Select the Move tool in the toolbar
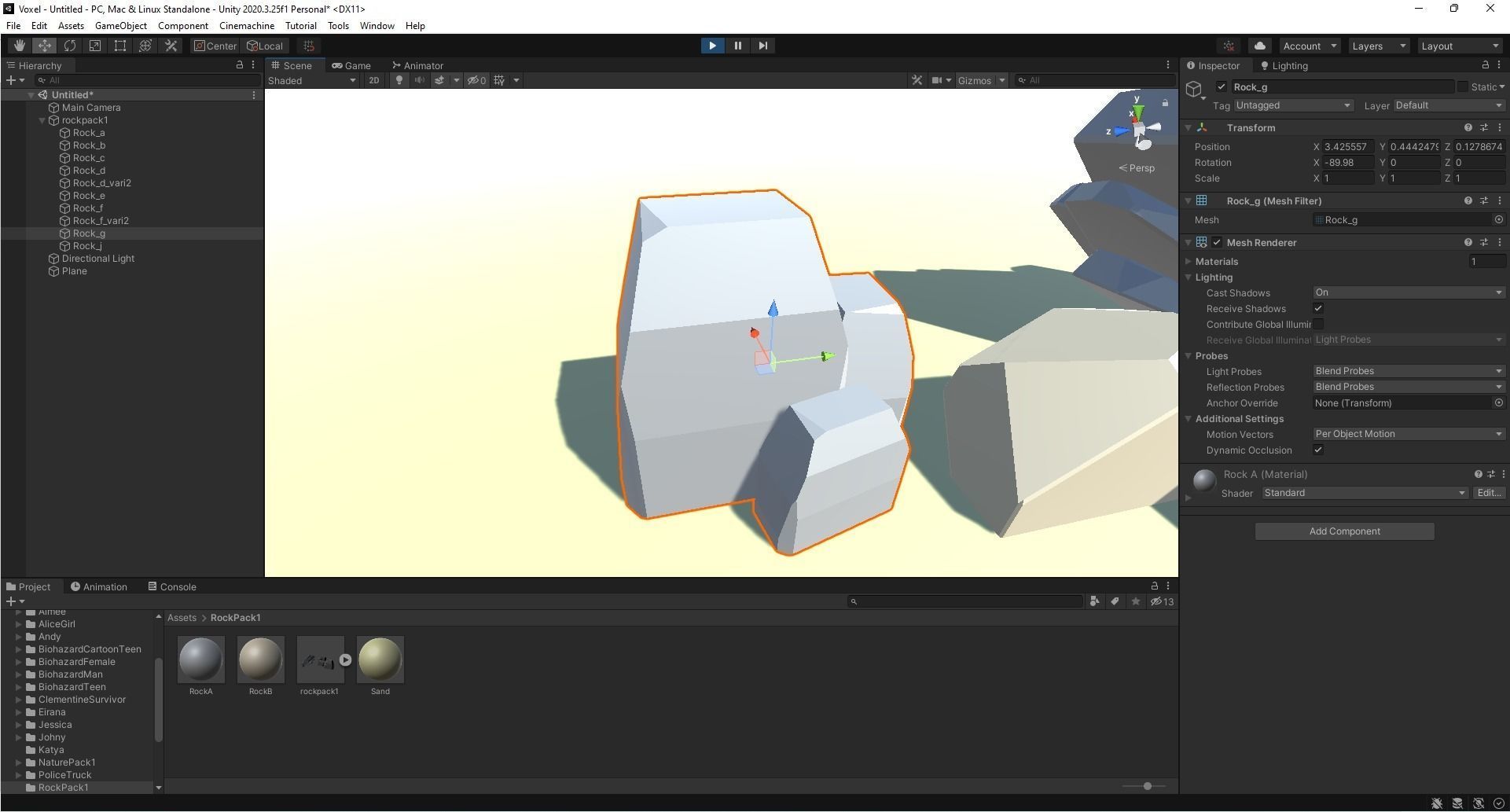Image resolution: width=1510 pixels, height=812 pixels. click(45, 46)
